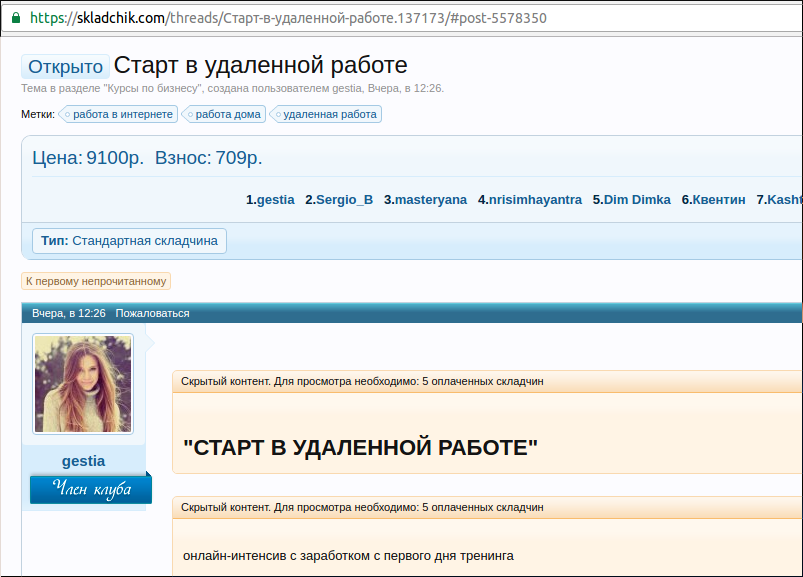The width and height of the screenshot is (803, 577).
Task: Open participant gestia in the list
Action: tap(276, 200)
